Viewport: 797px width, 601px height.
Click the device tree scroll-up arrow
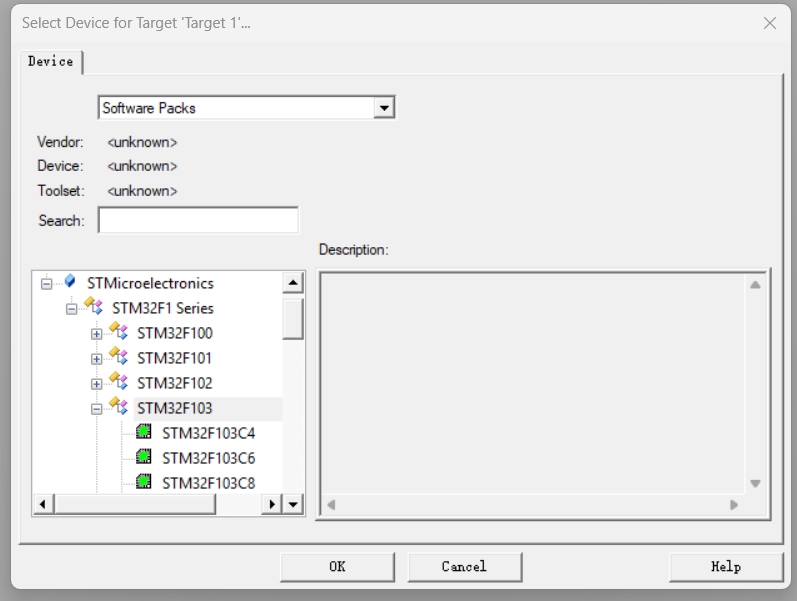(x=293, y=283)
